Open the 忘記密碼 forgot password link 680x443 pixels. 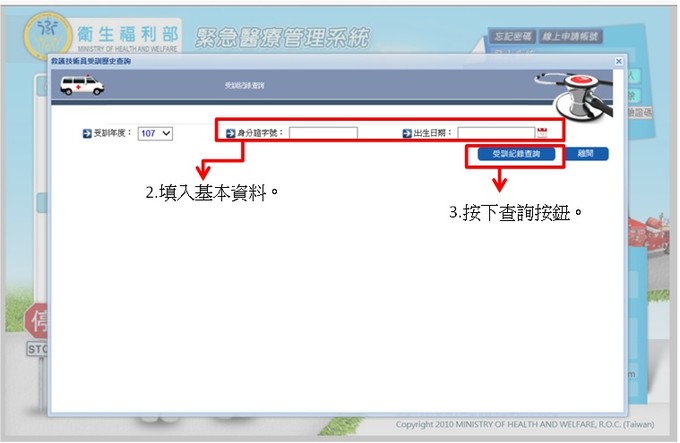click(513, 36)
